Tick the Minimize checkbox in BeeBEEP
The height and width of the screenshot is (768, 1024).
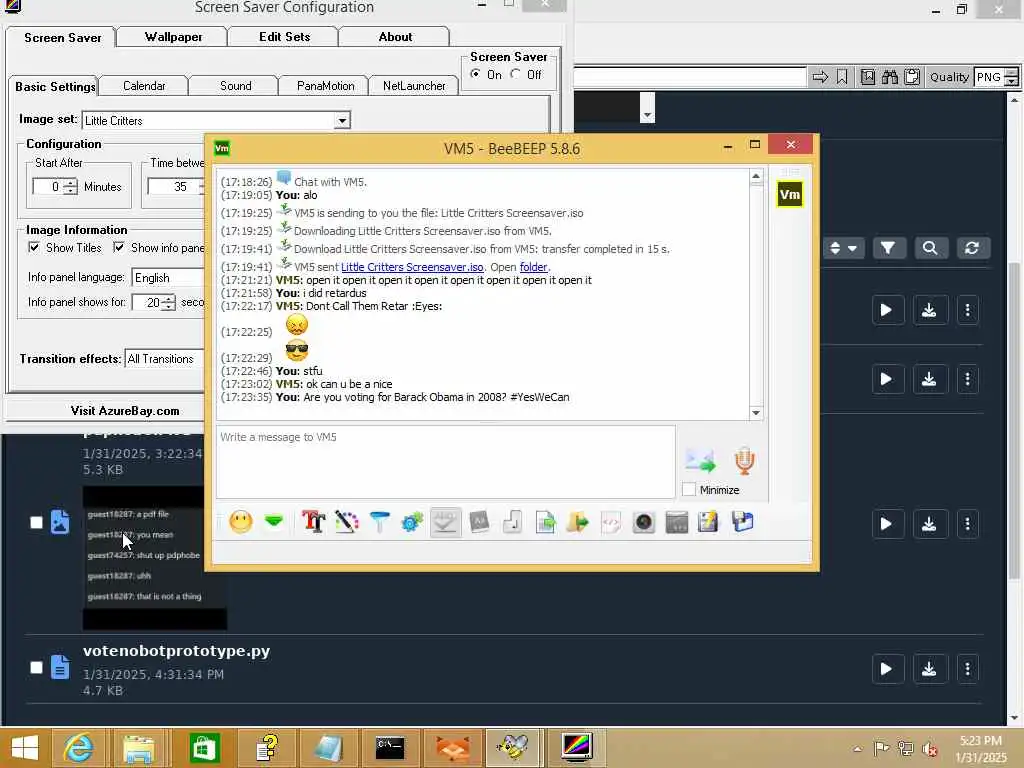pyautogui.click(x=688, y=489)
